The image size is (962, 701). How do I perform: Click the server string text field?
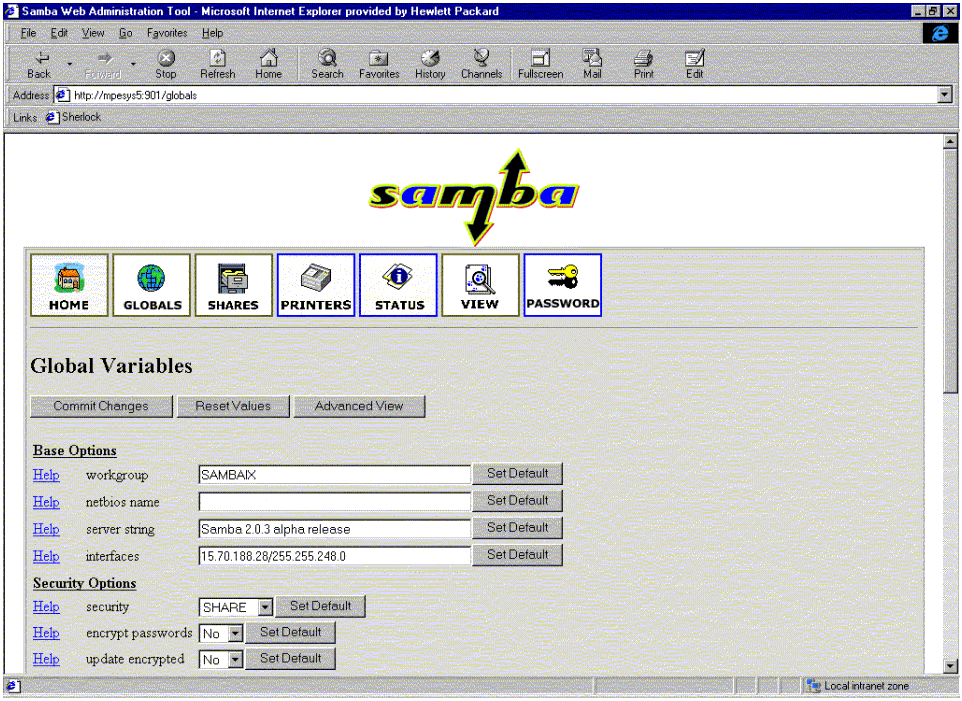coord(334,529)
